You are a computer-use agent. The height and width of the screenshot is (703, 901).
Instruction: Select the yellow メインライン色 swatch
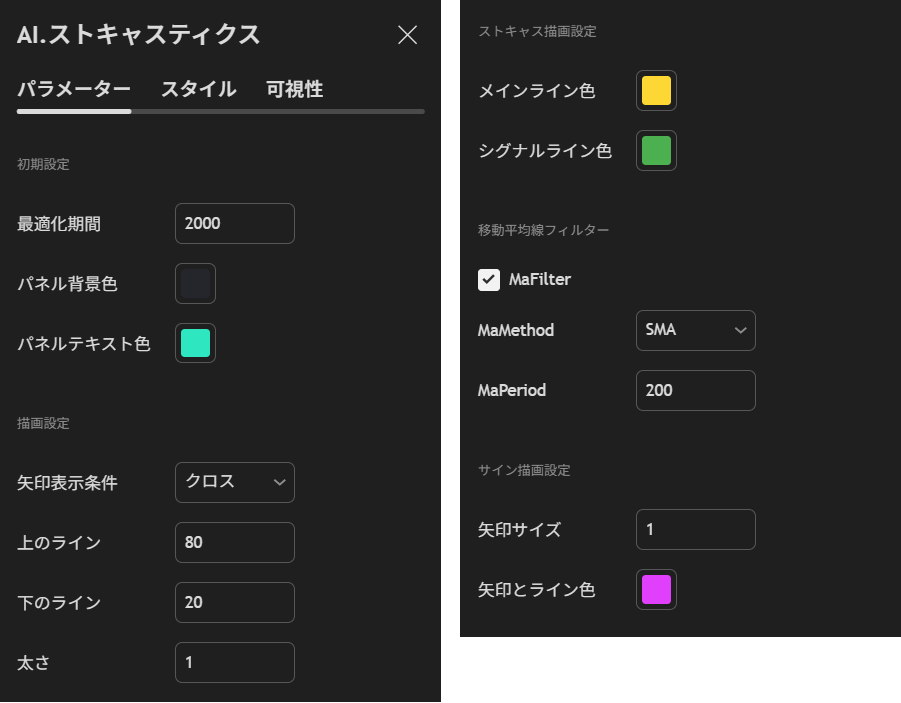click(656, 90)
